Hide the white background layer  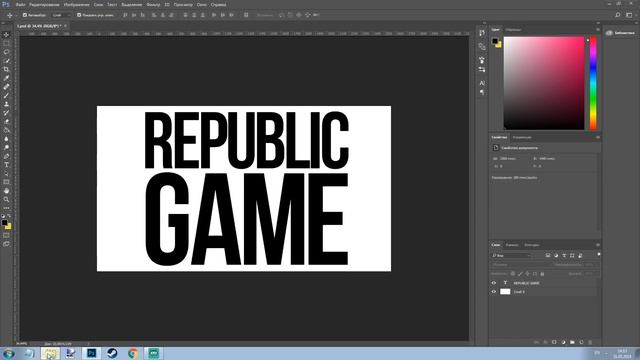tap(494, 292)
